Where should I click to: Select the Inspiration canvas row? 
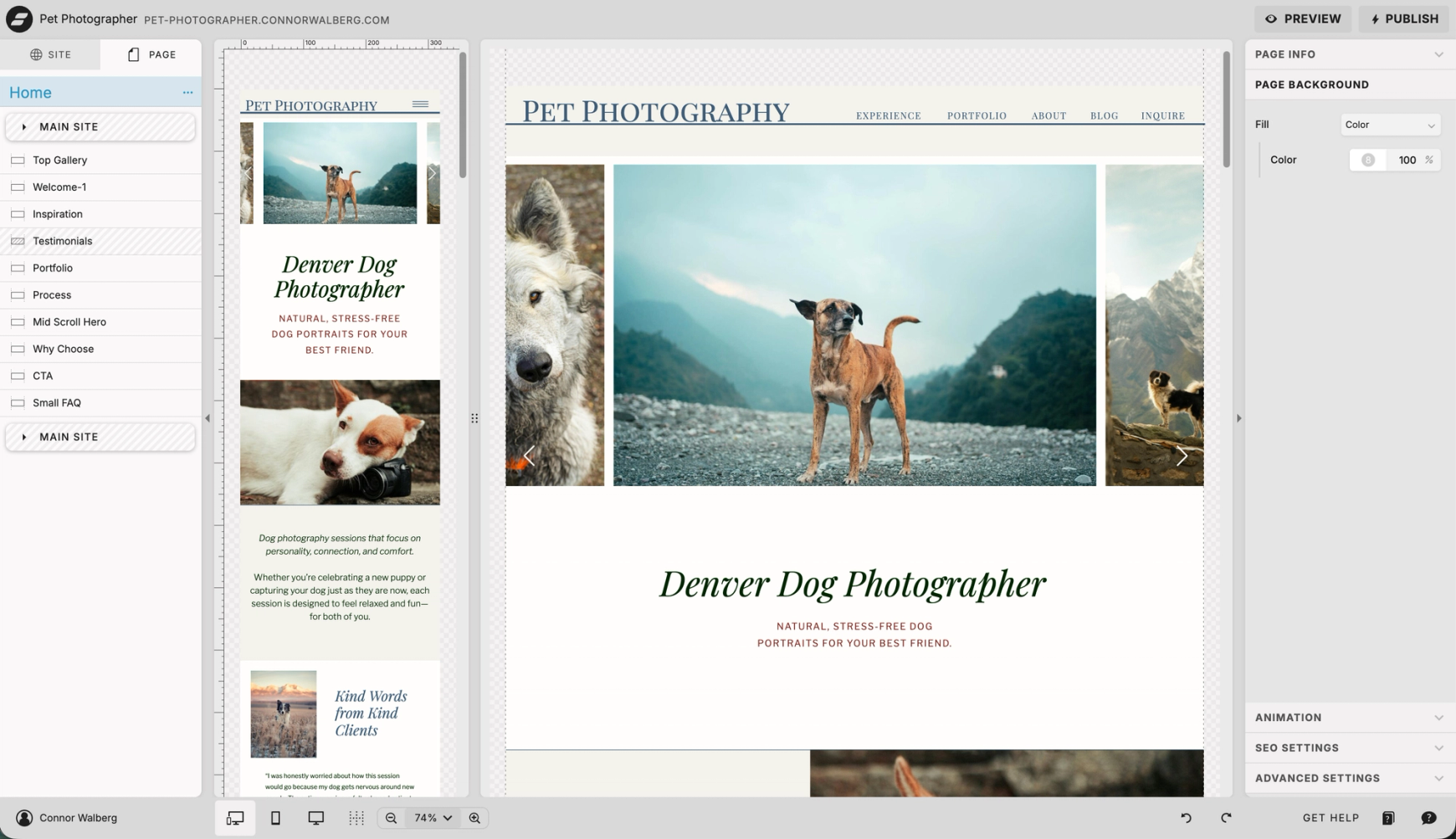click(100, 214)
